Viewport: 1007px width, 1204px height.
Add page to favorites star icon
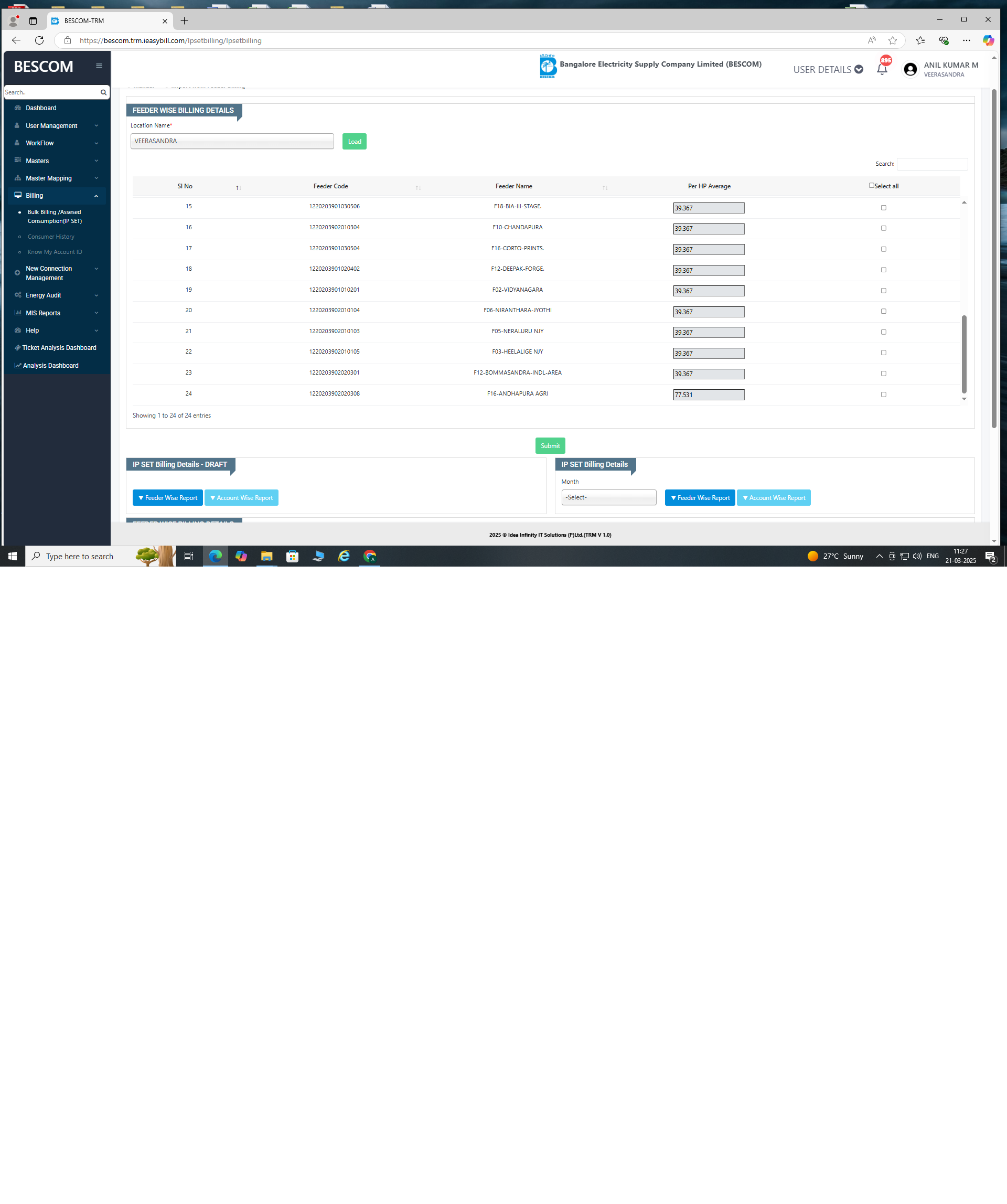tap(892, 40)
